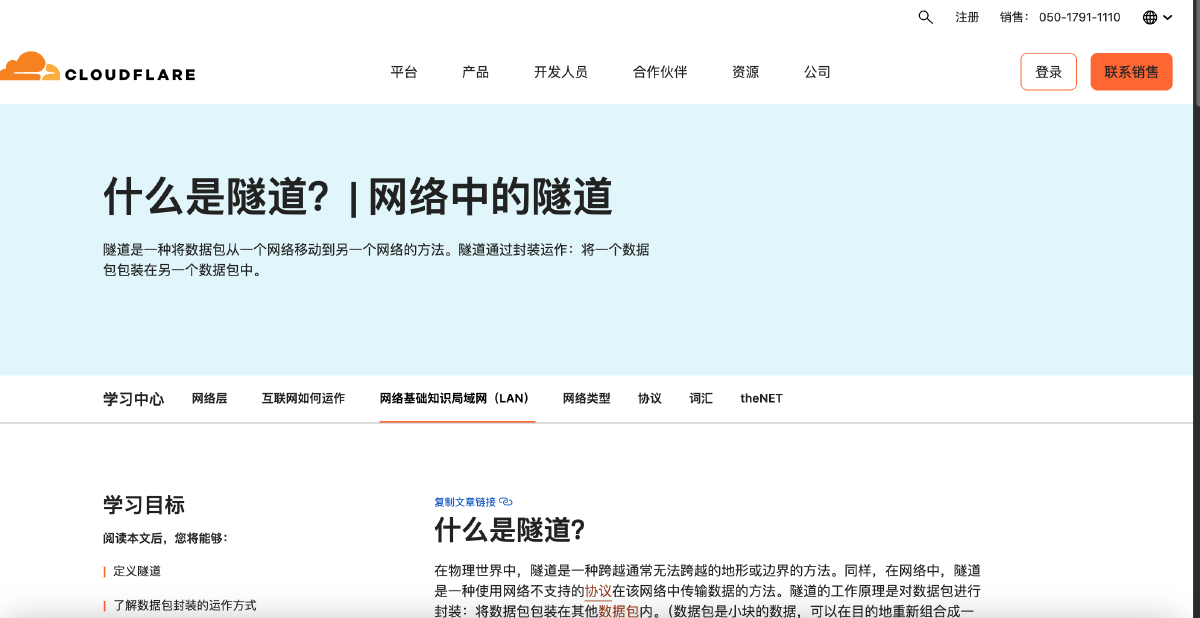Open the 注册 link
Viewport: 1200px width, 618px height.
(967, 17)
